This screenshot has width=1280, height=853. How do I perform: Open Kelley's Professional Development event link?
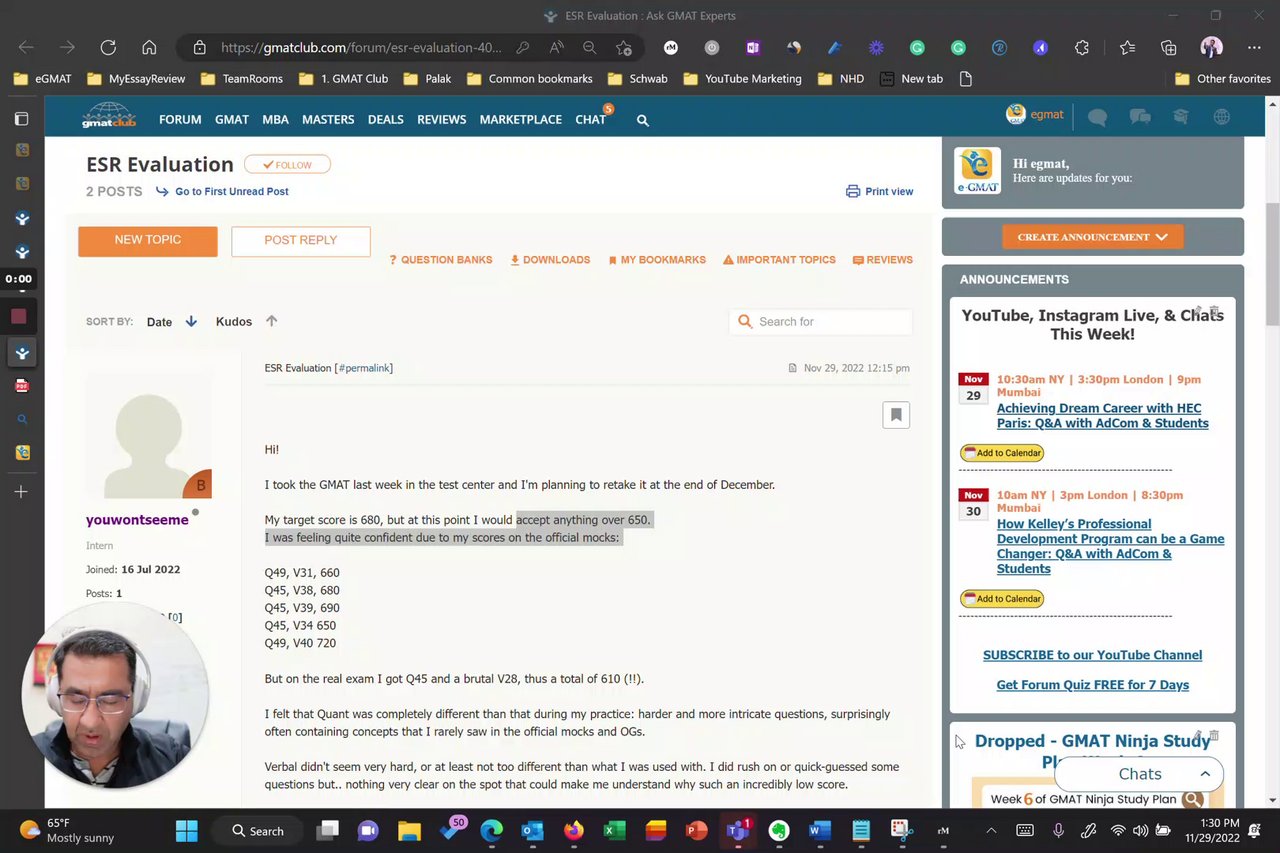1110,546
